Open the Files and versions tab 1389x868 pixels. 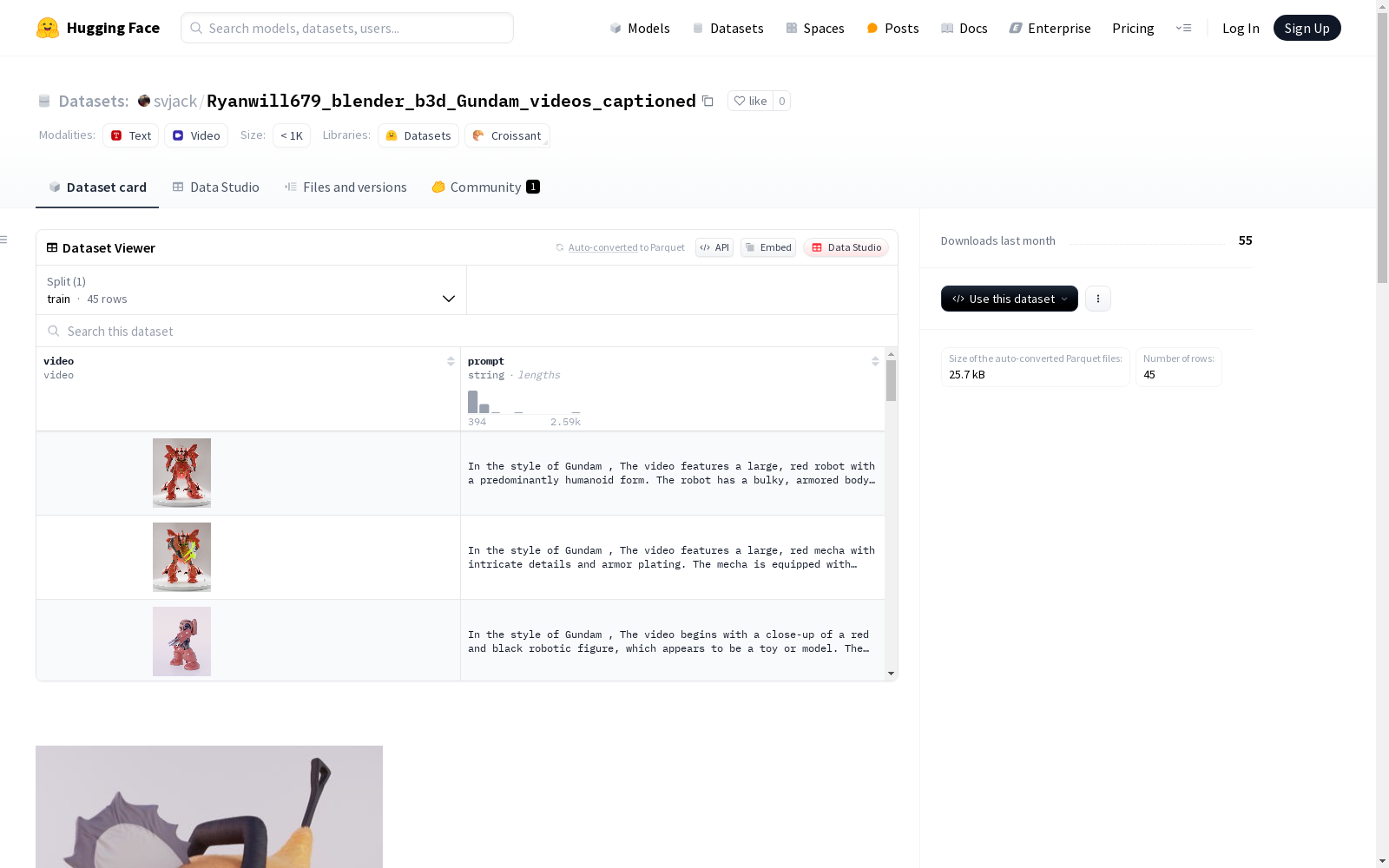pyautogui.click(x=346, y=187)
